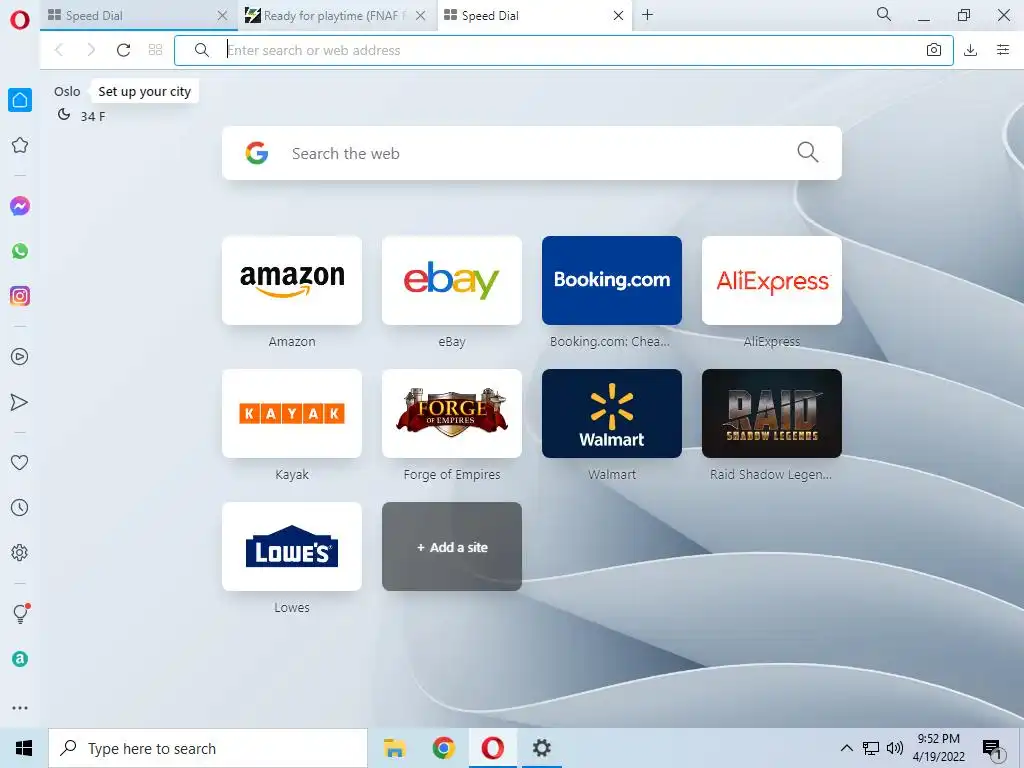Screen dimensions: 1024x768
Task: Open the notification center icon
Action: (x=993, y=750)
